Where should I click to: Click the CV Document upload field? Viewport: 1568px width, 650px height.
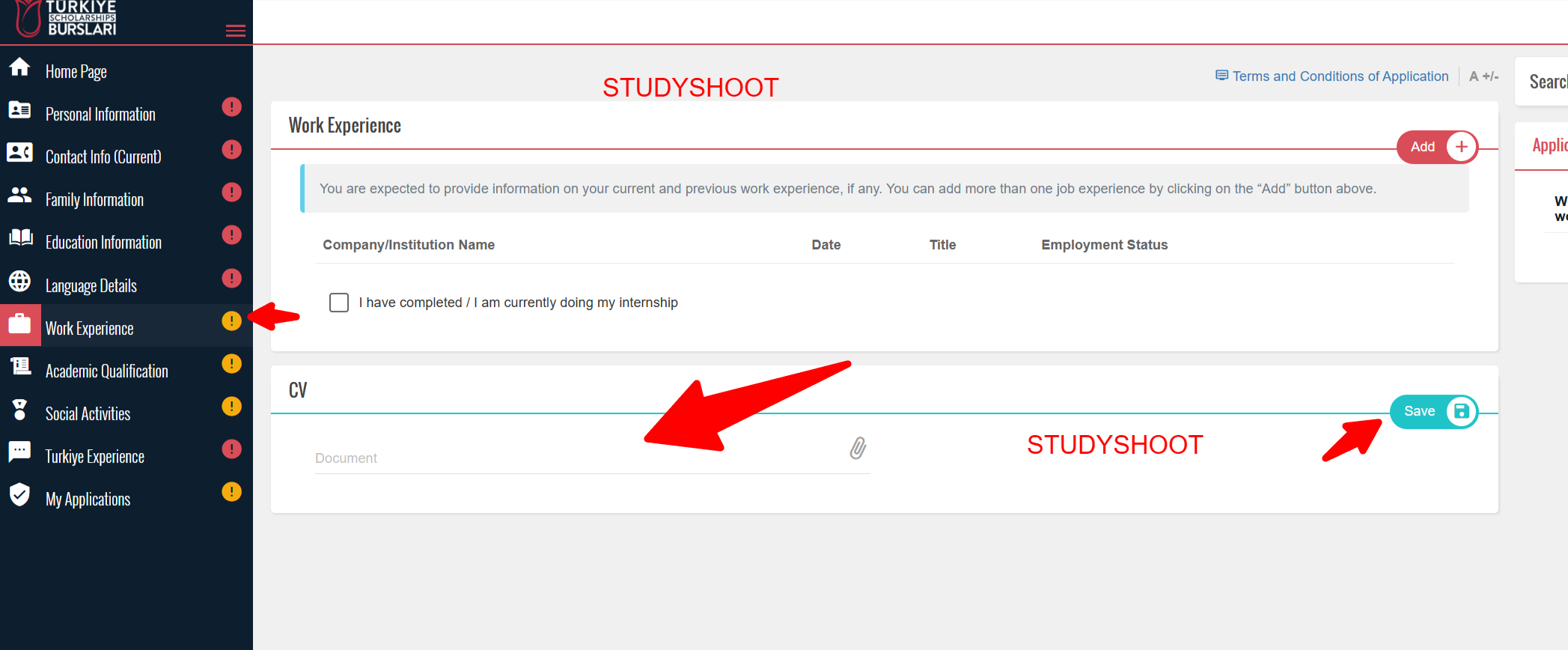[x=576, y=458]
